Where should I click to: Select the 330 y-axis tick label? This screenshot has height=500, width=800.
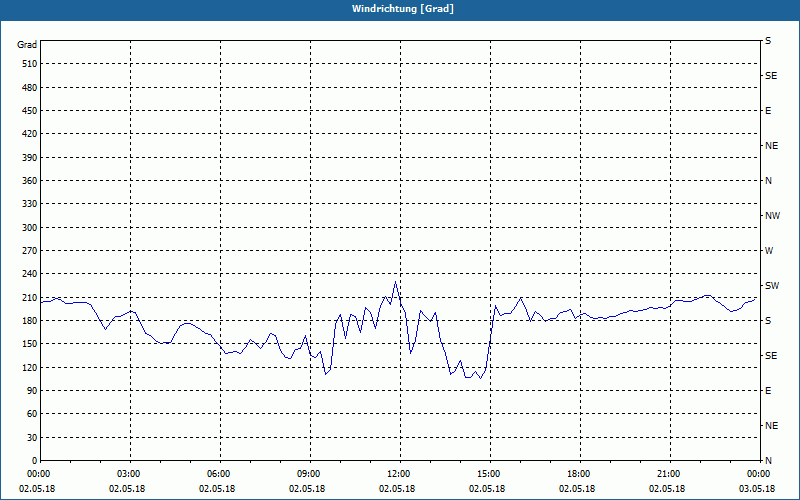(30, 204)
